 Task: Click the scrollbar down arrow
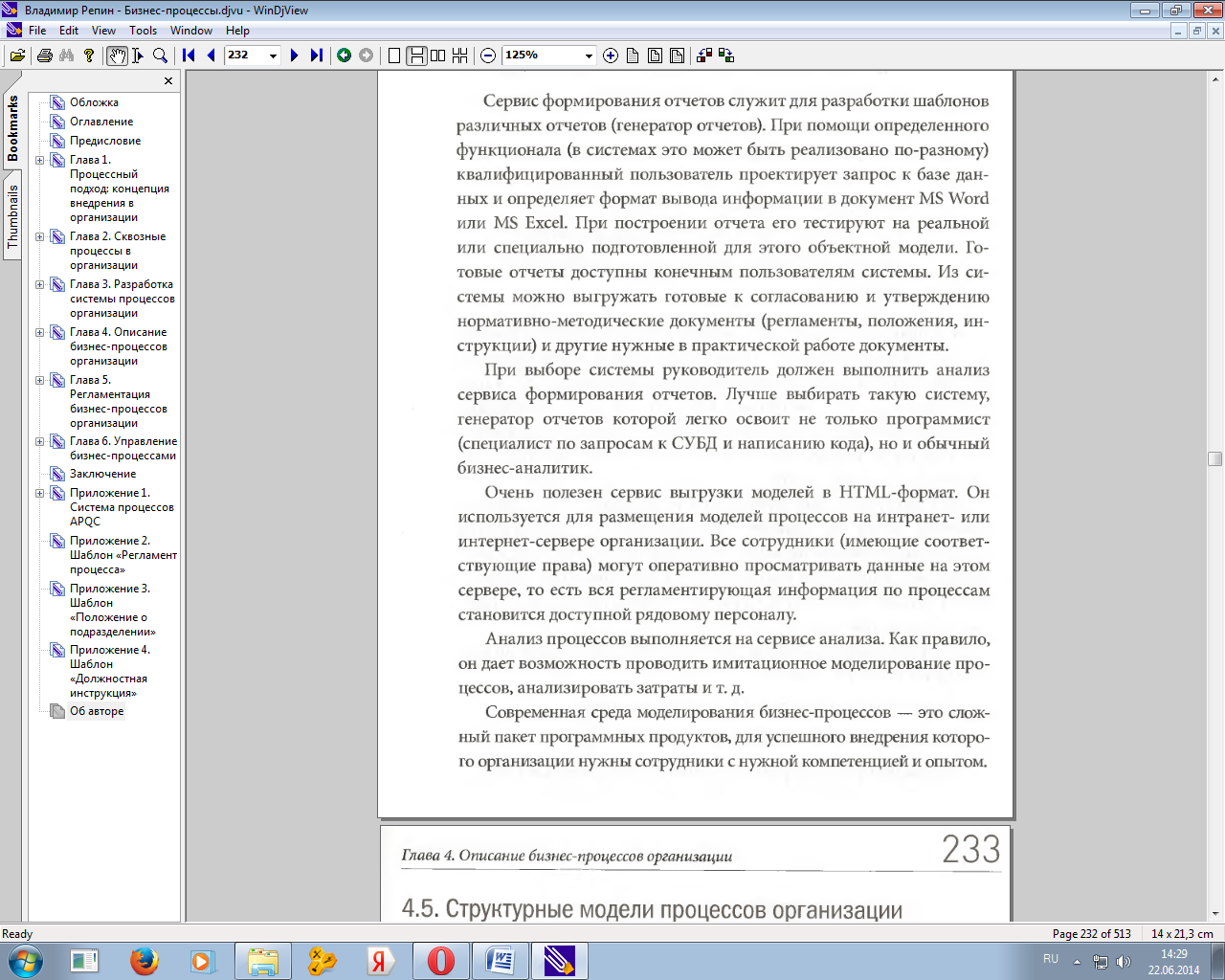click(x=1215, y=914)
